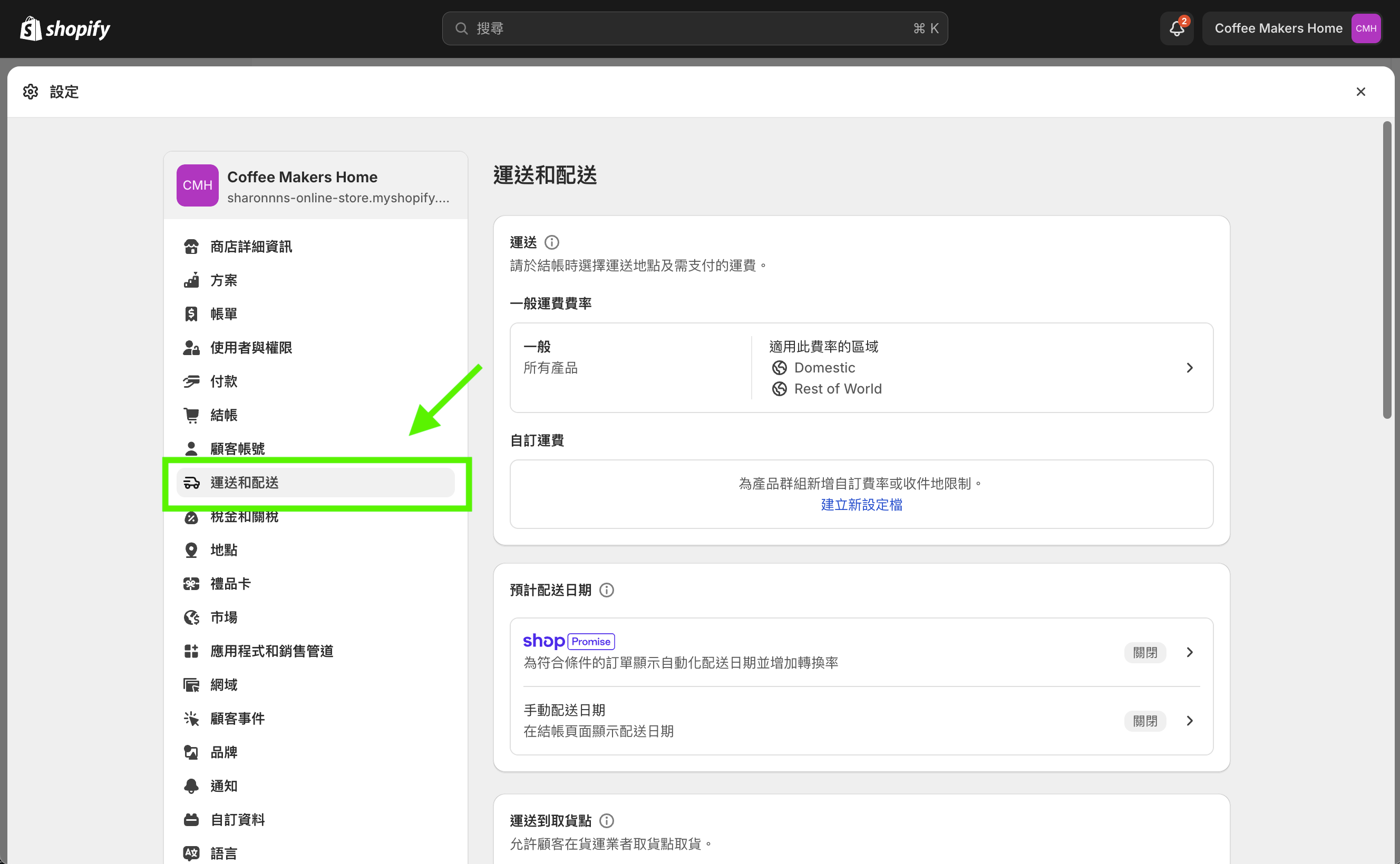Open 帳單 settings

316,315
